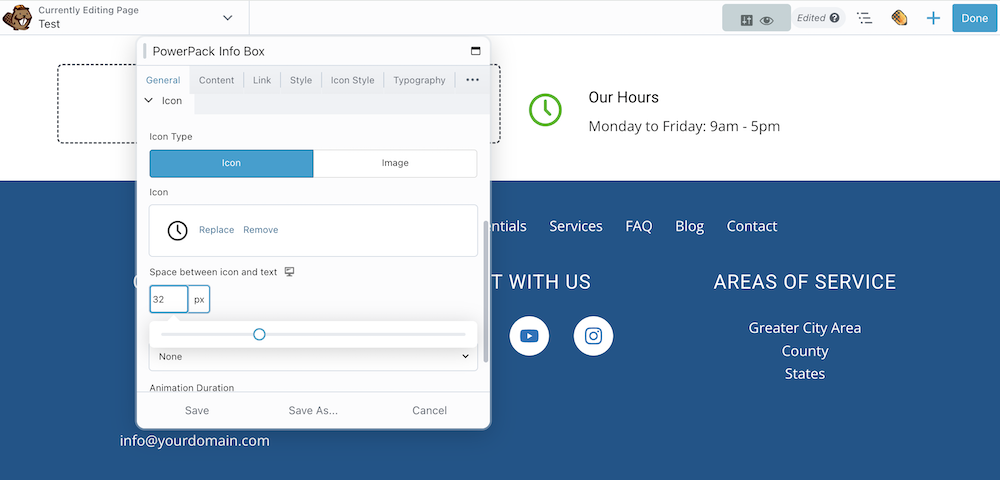Open the Outline panel list icon
1000x480 pixels.
pyautogui.click(x=865, y=18)
